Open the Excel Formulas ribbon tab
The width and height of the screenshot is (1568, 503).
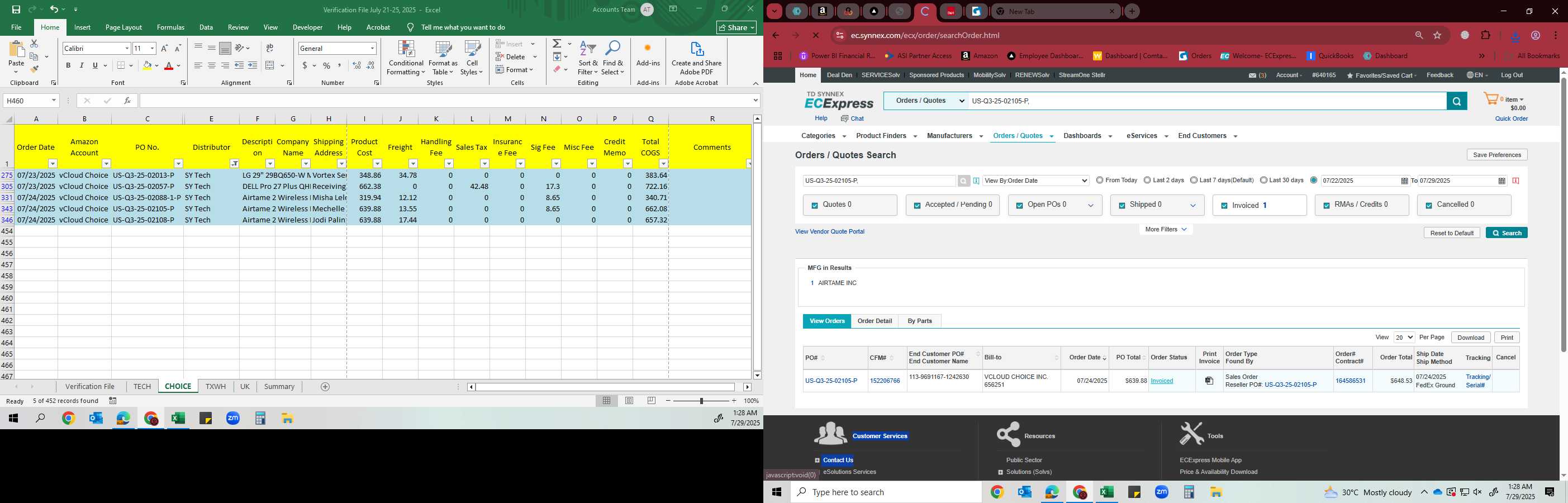[170, 27]
